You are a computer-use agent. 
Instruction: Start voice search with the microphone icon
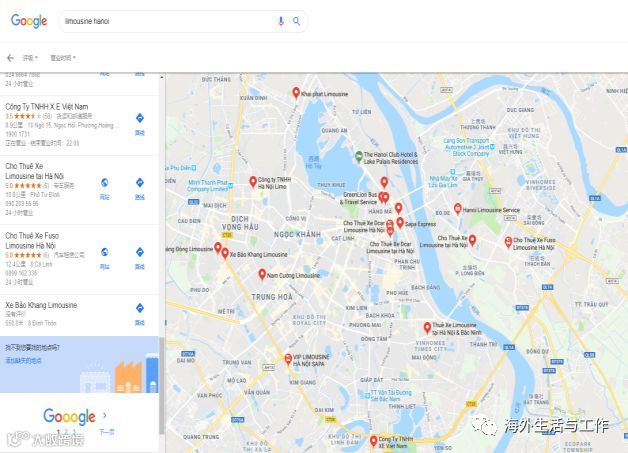pyautogui.click(x=281, y=21)
